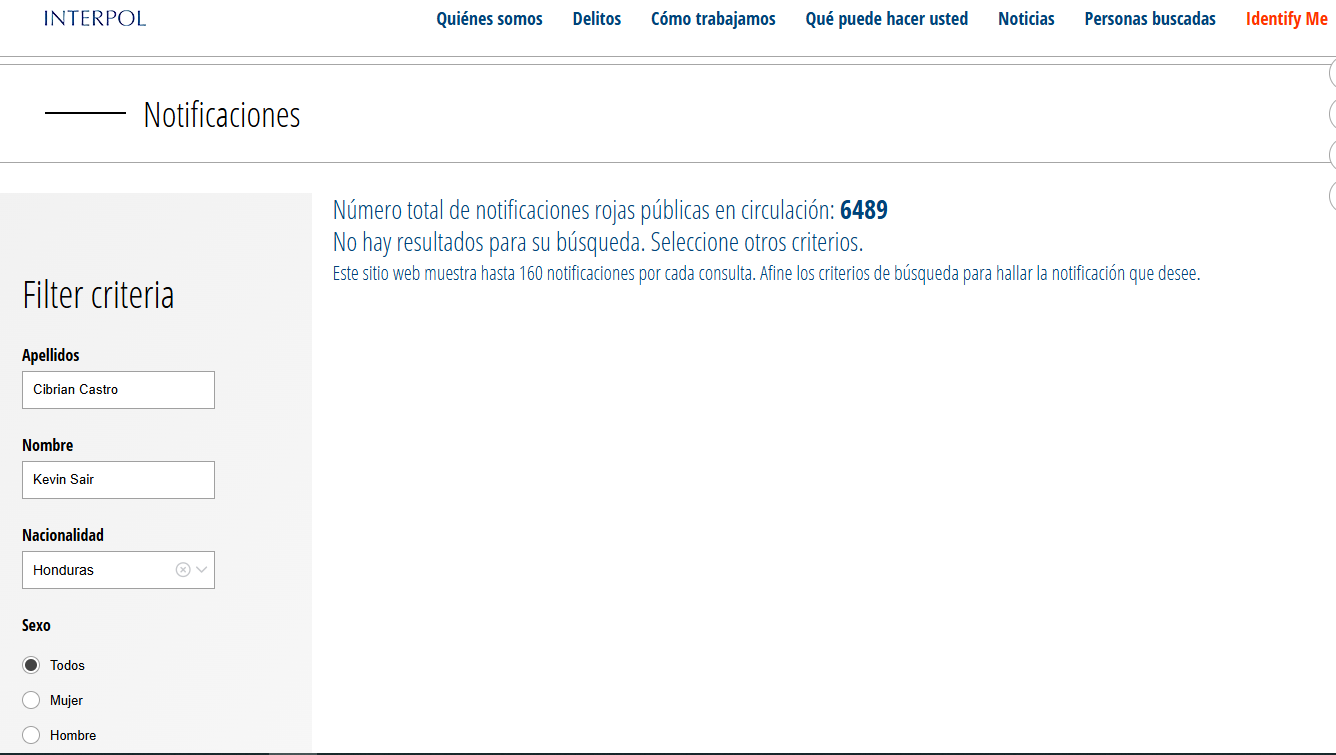This screenshot has width=1336, height=755.
Task: Click the Apellidos field with Cibrian Castro
Action: coord(118,390)
